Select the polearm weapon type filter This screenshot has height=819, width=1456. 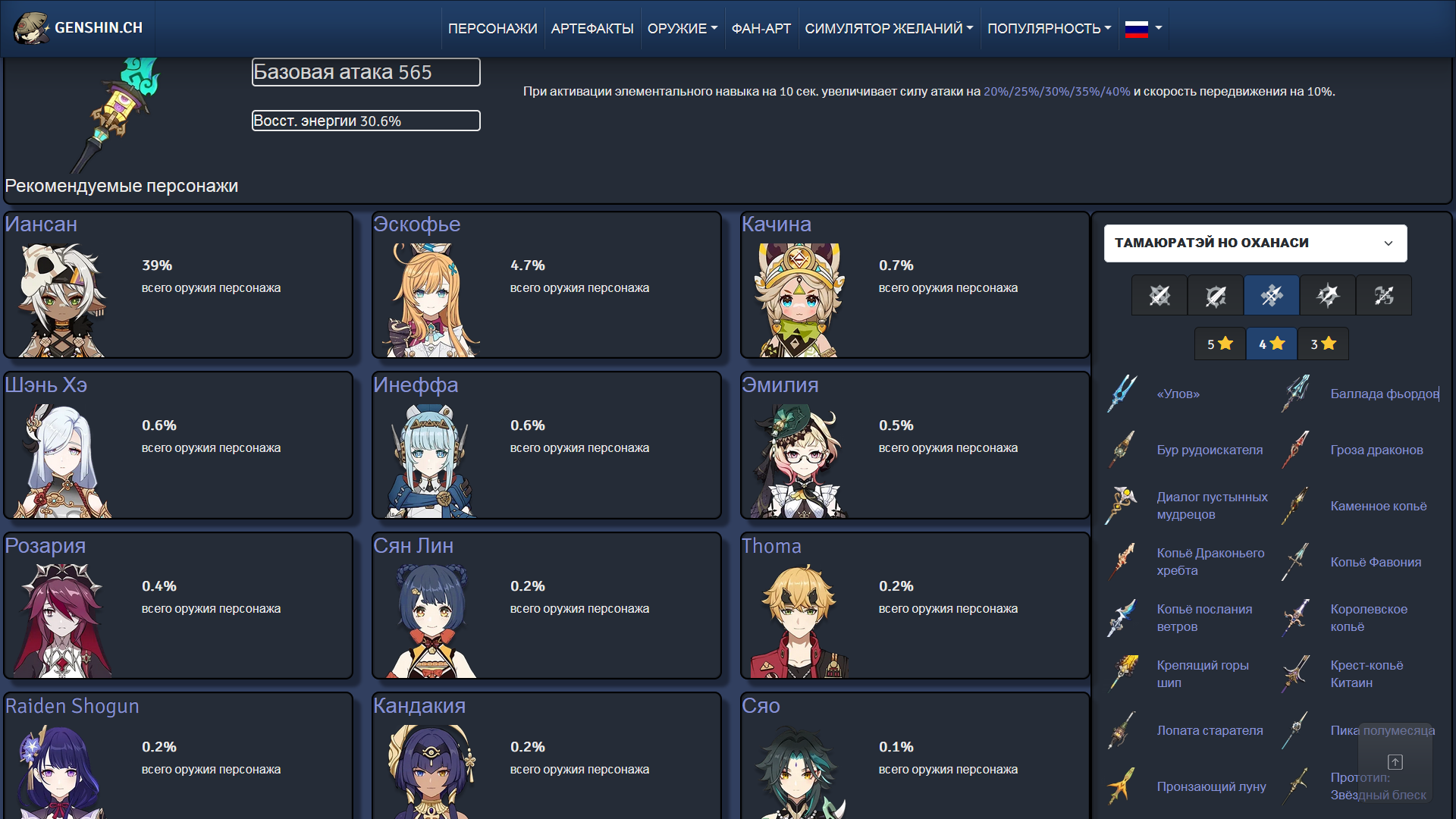pyautogui.click(x=1272, y=295)
